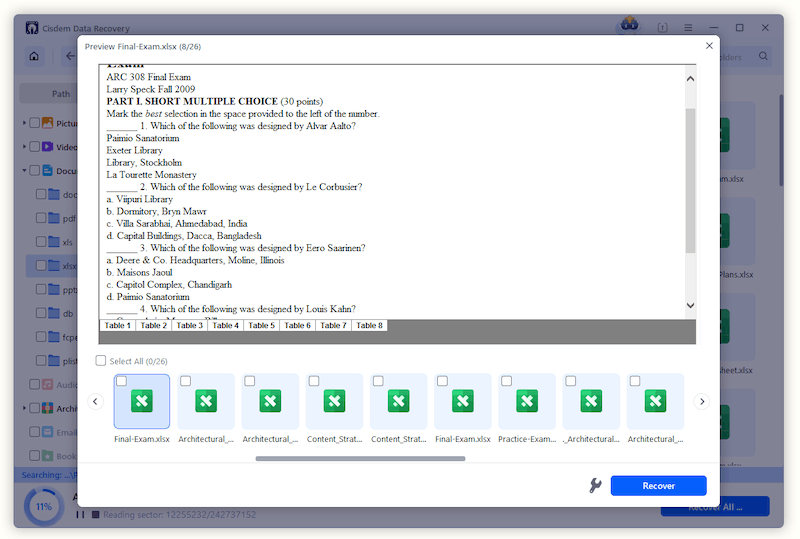This screenshot has width=800, height=539.
Task: Click the thumbnail strip horizontal scrollbar
Action: pos(360,458)
